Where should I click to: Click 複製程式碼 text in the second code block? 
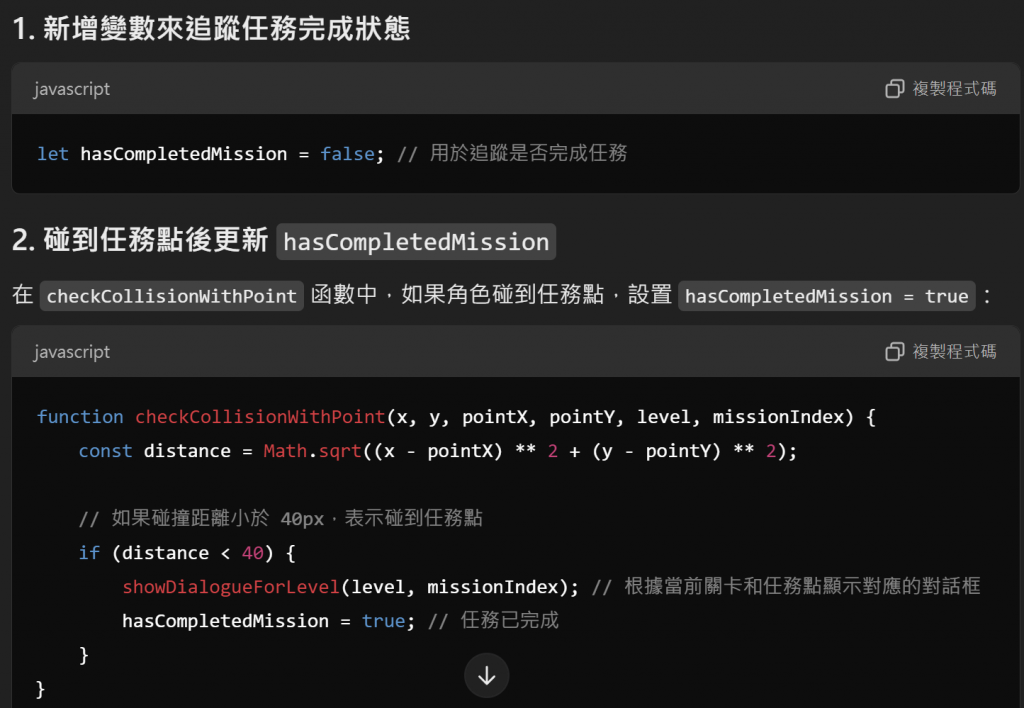(954, 352)
